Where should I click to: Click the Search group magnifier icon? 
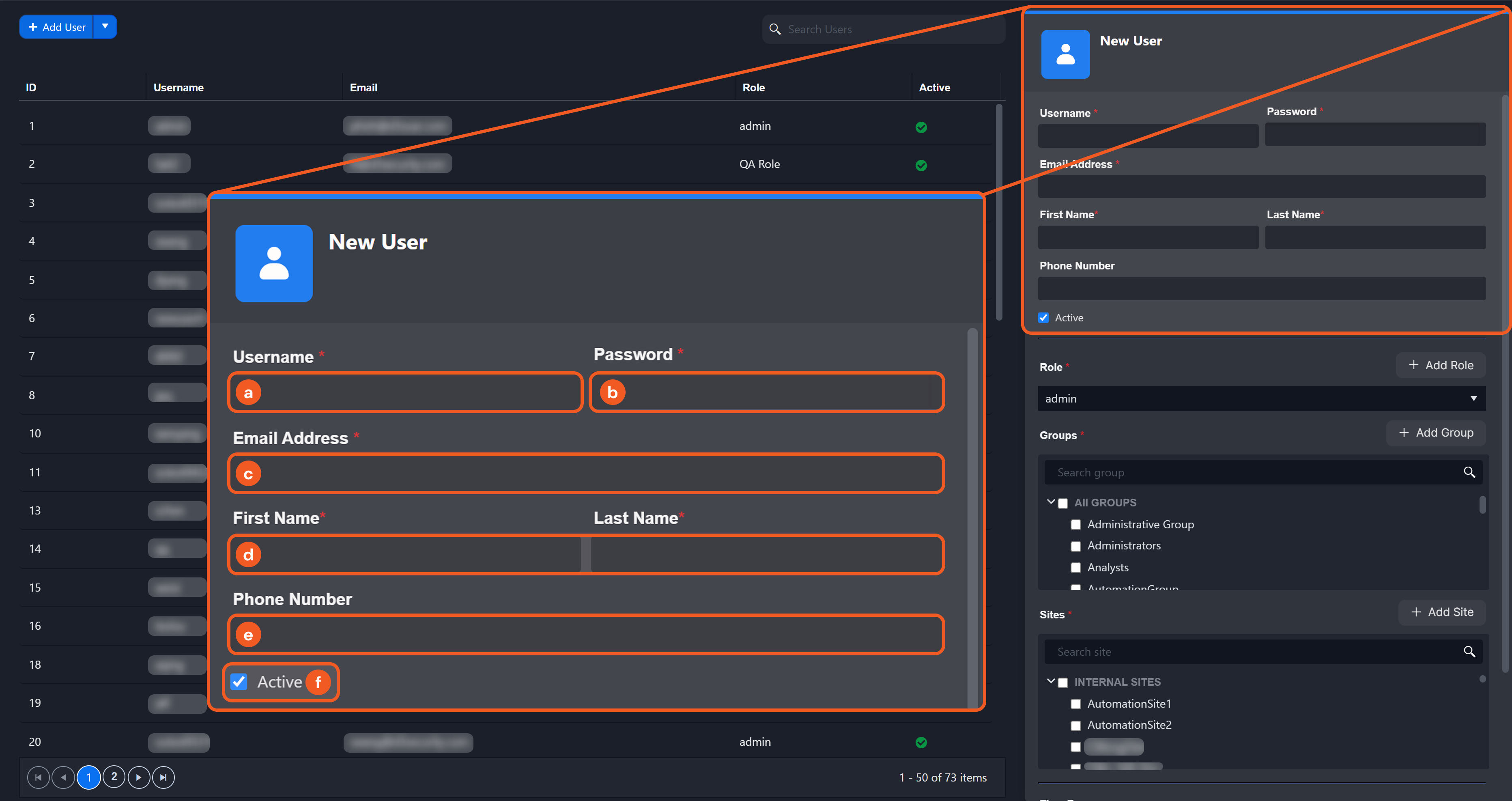click(1469, 472)
